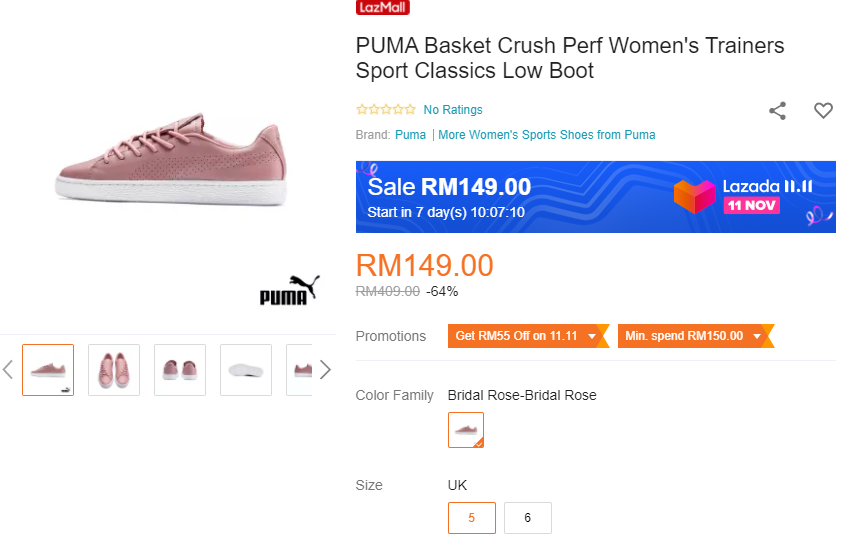Expand the Min. spend RM150.00 promotion

(x=696, y=336)
